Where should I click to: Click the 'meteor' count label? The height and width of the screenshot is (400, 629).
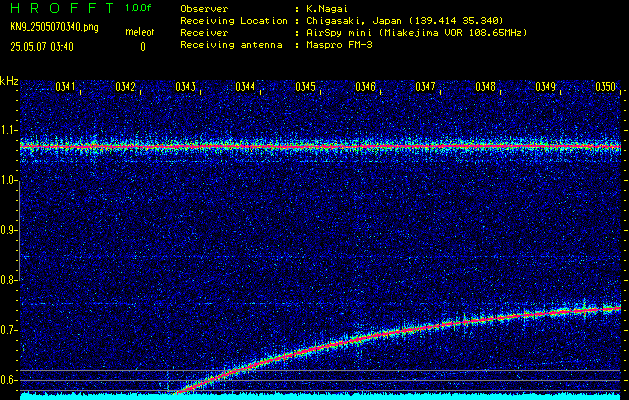(140, 32)
